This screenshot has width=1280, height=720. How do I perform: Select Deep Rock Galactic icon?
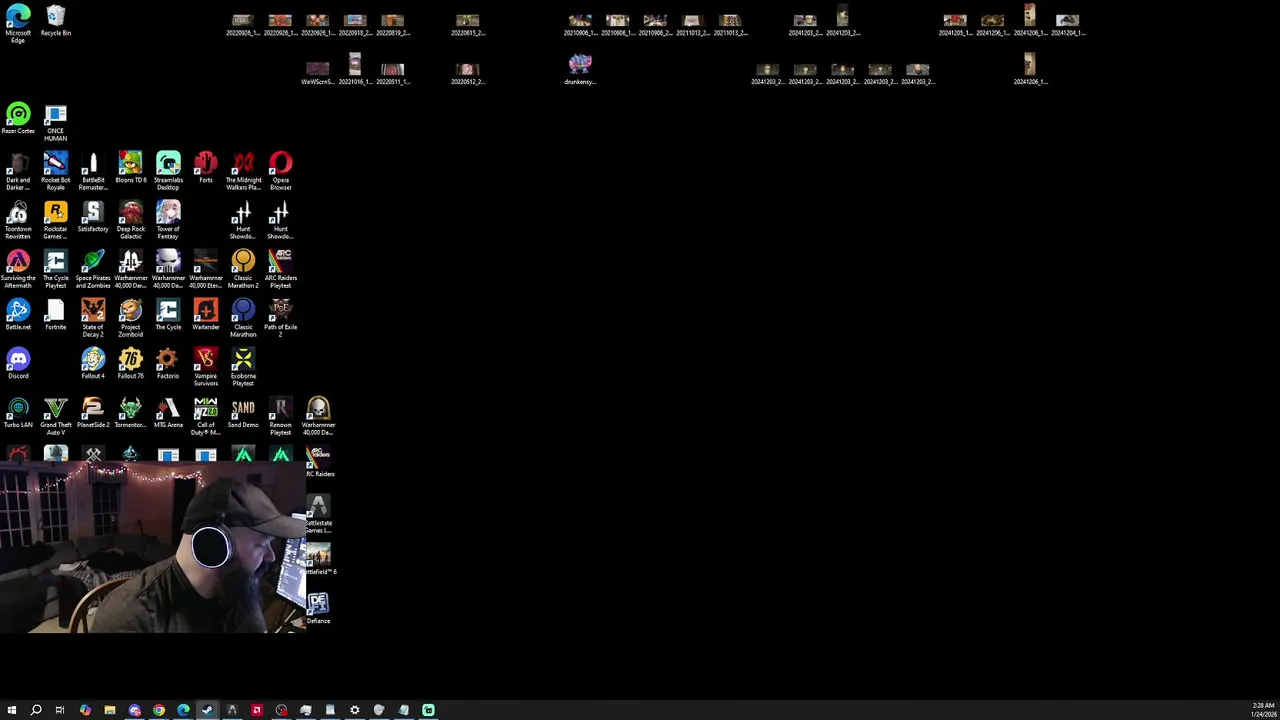point(131,221)
